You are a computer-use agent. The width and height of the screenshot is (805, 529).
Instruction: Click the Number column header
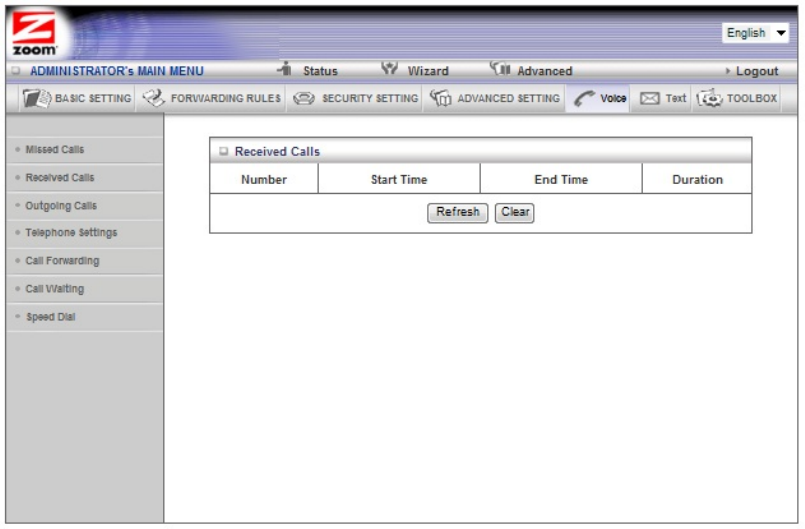[x=264, y=179]
